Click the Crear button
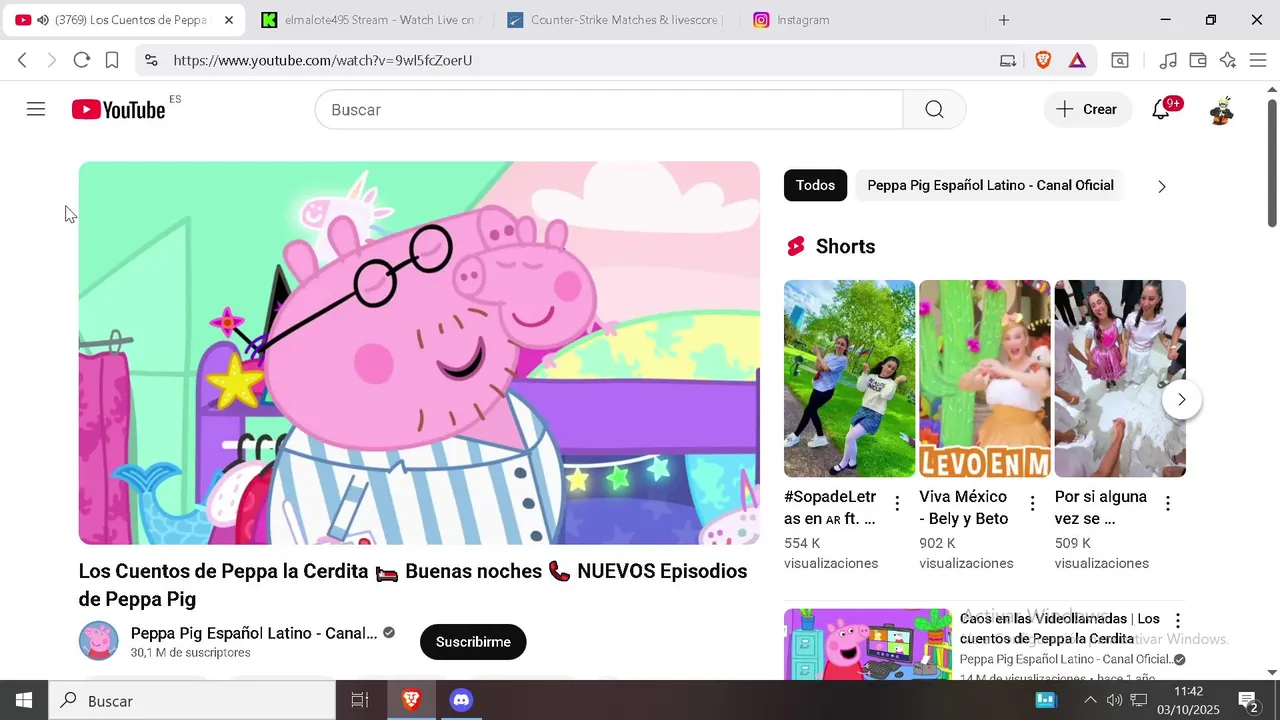This screenshot has height=720, width=1280. pos(1087,110)
